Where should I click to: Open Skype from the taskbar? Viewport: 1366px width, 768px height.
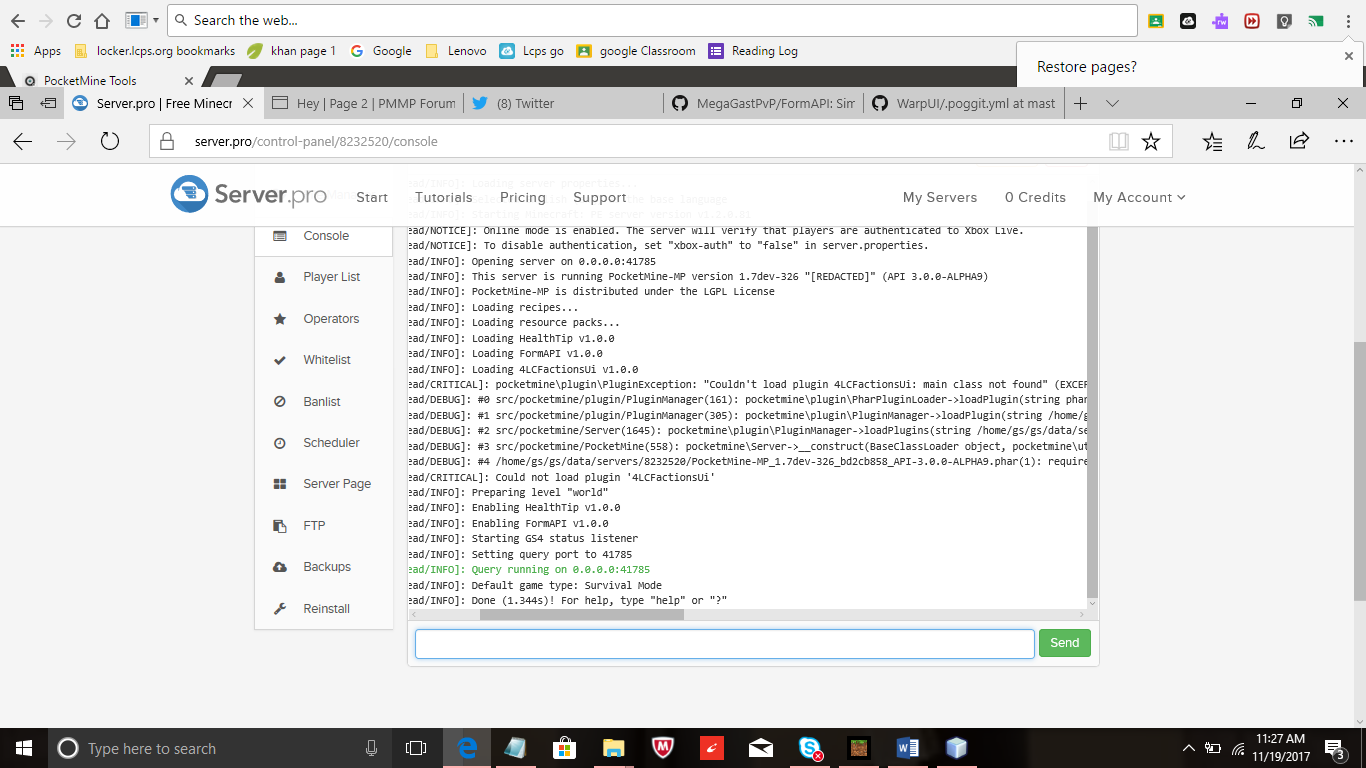point(810,748)
